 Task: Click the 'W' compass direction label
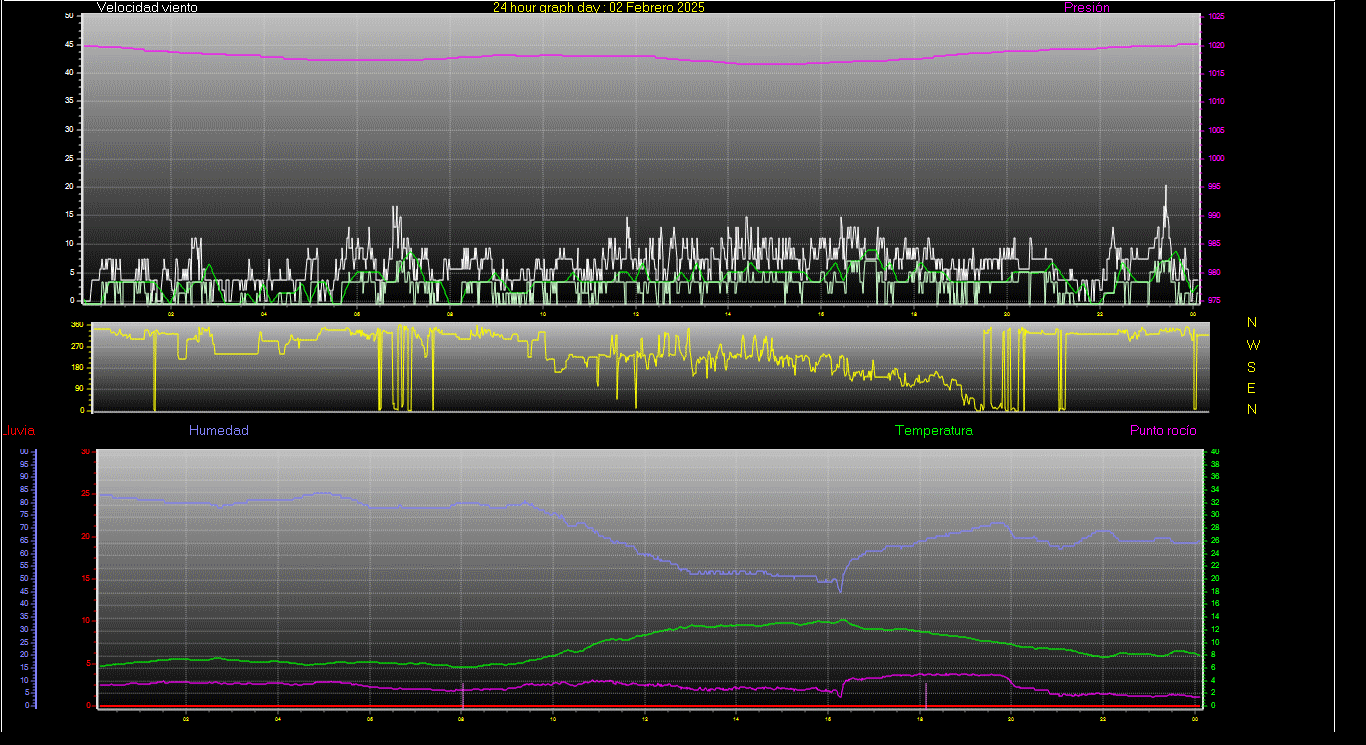point(1254,345)
